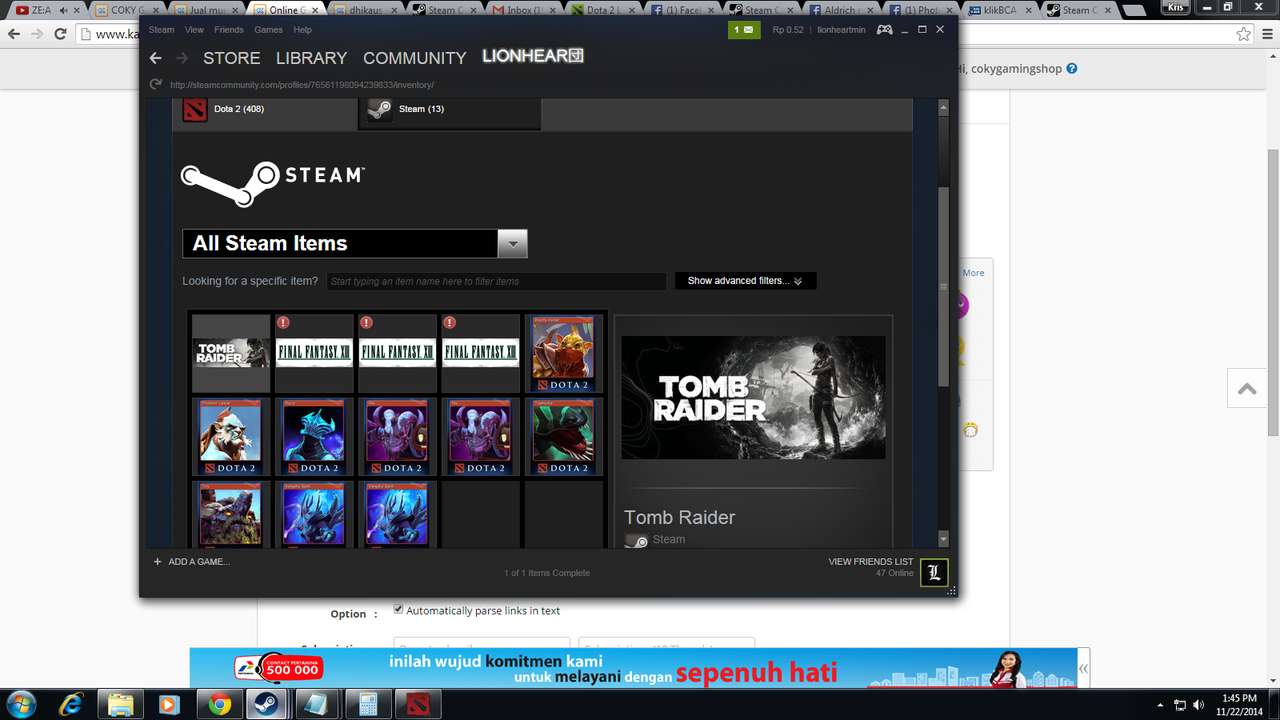This screenshot has width=1280, height=720.
Task: Bookmark the page with Chrome's star icon
Action: [1243, 34]
